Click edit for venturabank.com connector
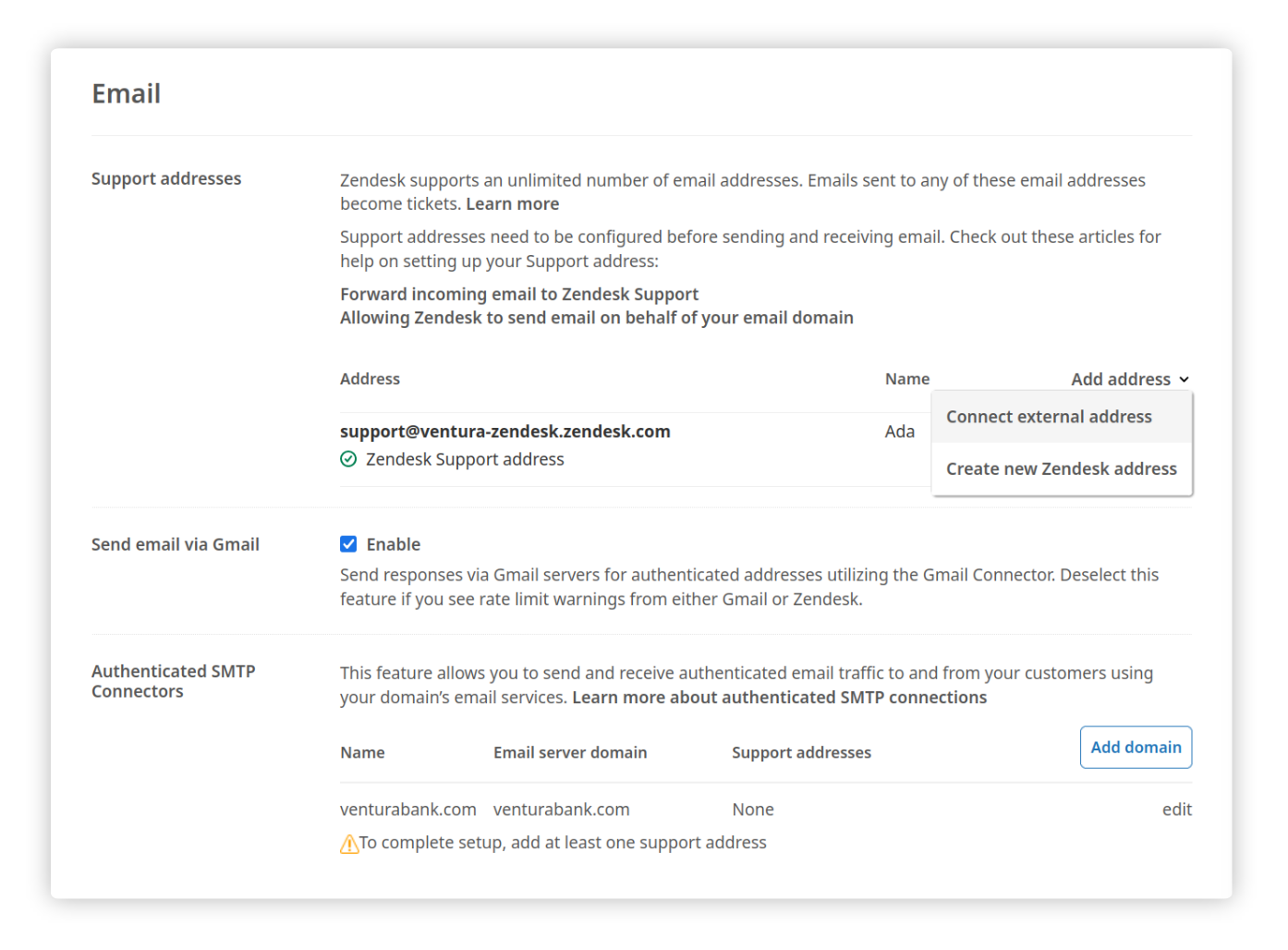 tap(1176, 810)
